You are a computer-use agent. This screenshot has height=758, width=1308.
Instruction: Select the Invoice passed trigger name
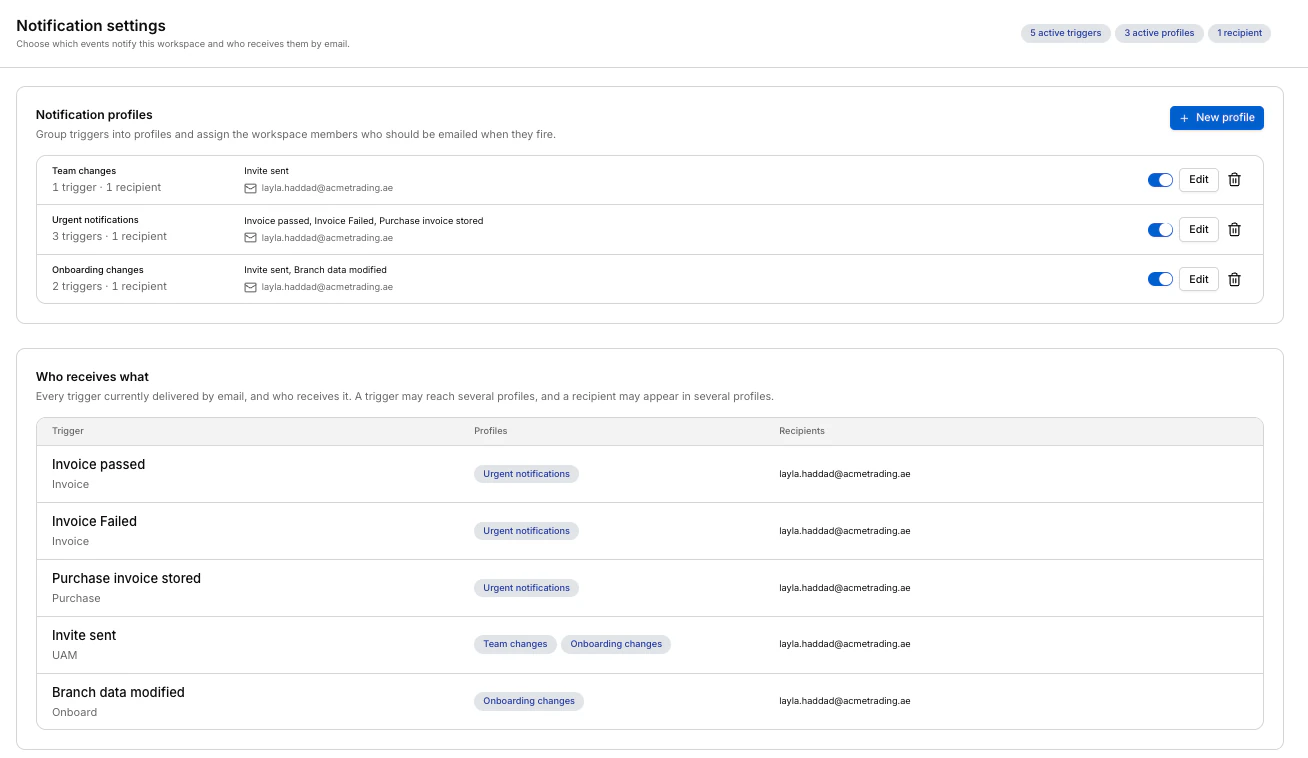click(x=99, y=465)
